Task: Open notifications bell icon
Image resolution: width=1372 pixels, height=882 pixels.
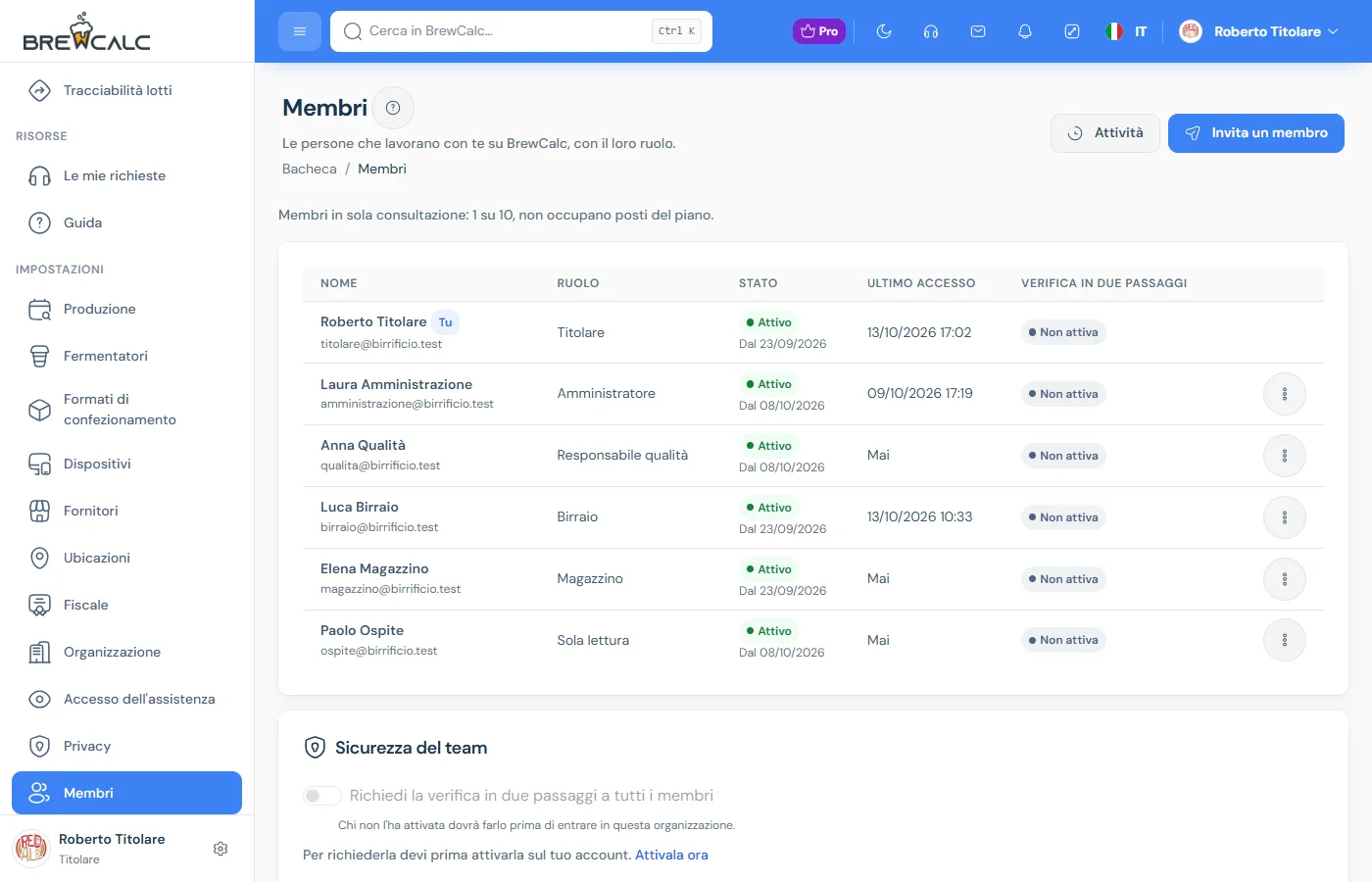Action: tap(1025, 31)
